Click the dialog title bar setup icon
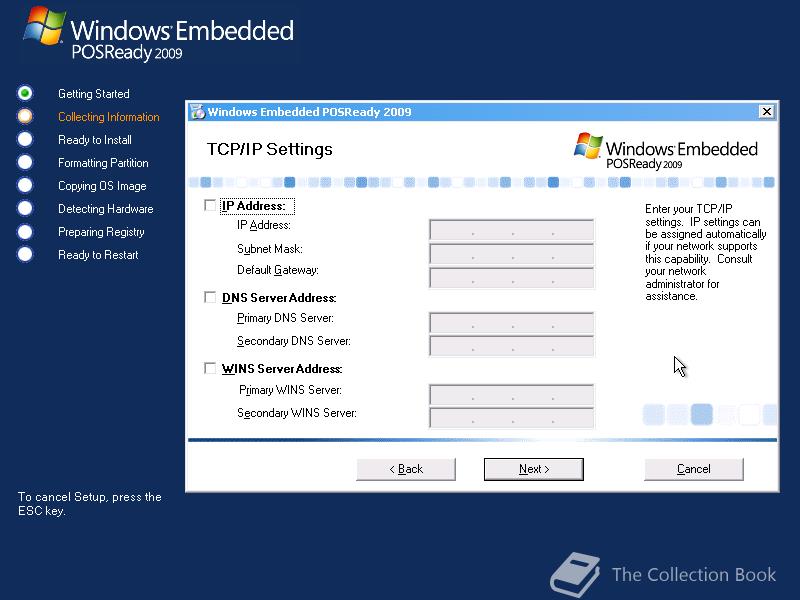Image resolution: width=800 pixels, height=600 pixels. 197,111
